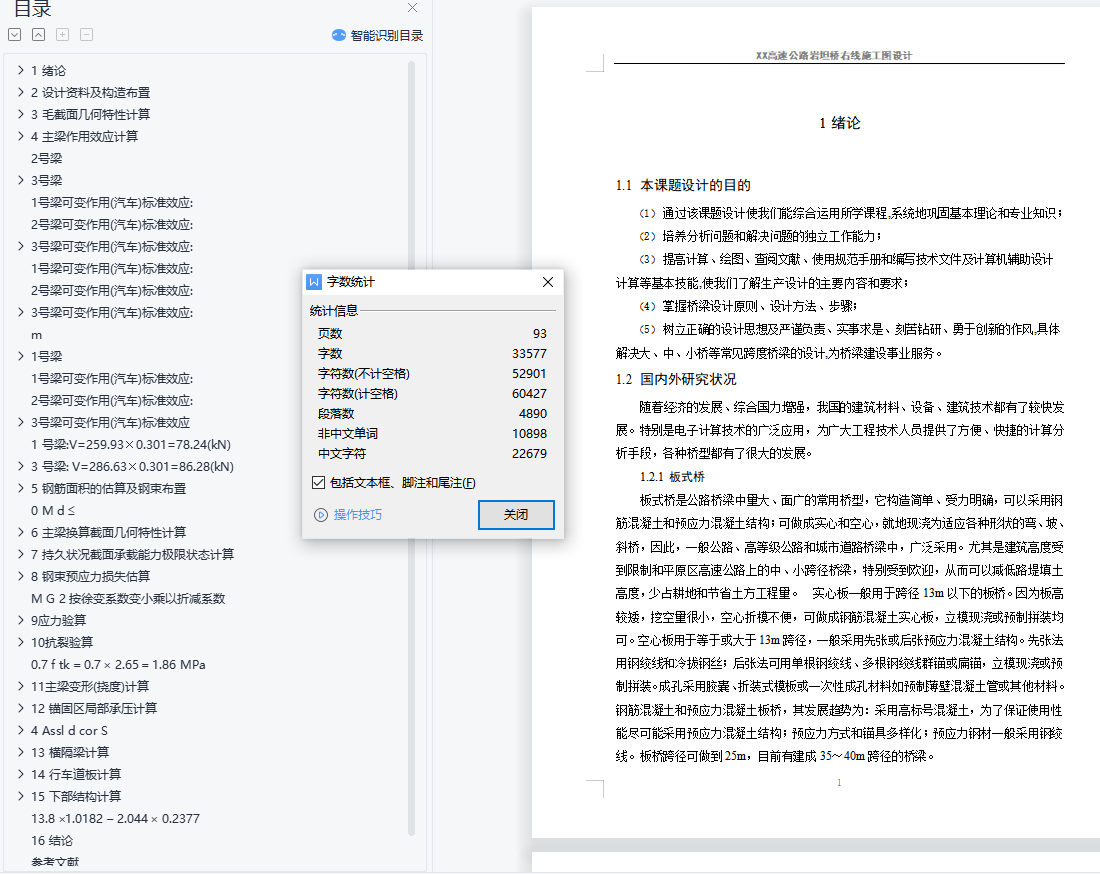Click the minus demote-heading icon
The height and width of the screenshot is (874, 1100).
[86, 34]
